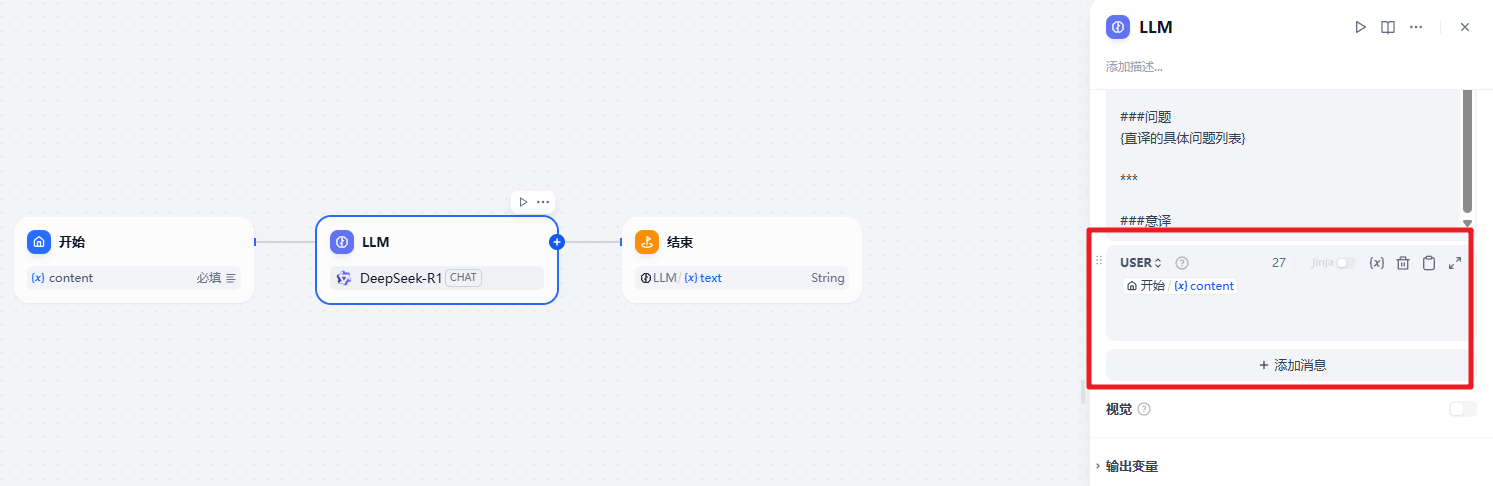Image resolution: width=1493 pixels, height=486 pixels.
Task: Open the three-dot menu in LLM panel header
Action: click(1416, 27)
